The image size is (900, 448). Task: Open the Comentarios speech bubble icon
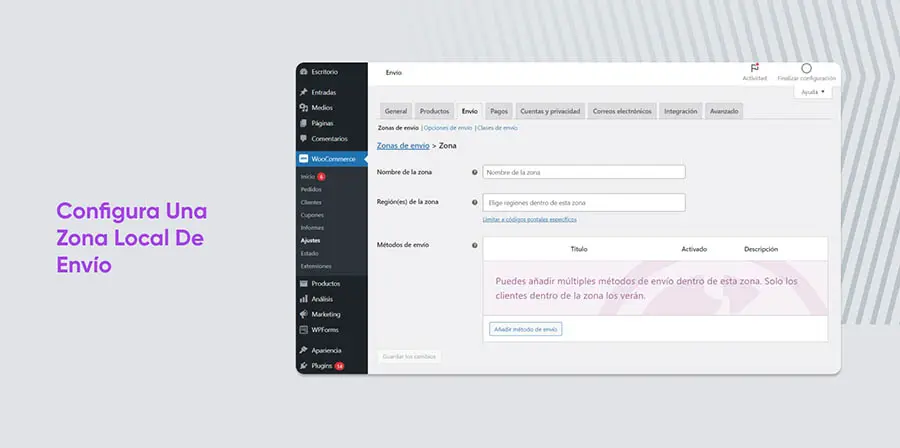[x=304, y=139]
